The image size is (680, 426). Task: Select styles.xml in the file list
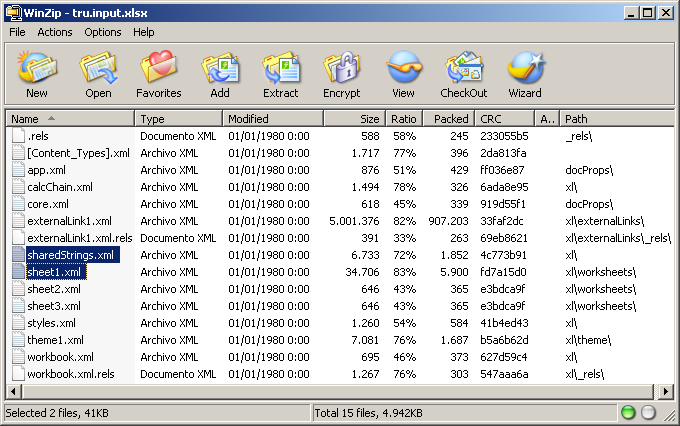click(x=51, y=323)
